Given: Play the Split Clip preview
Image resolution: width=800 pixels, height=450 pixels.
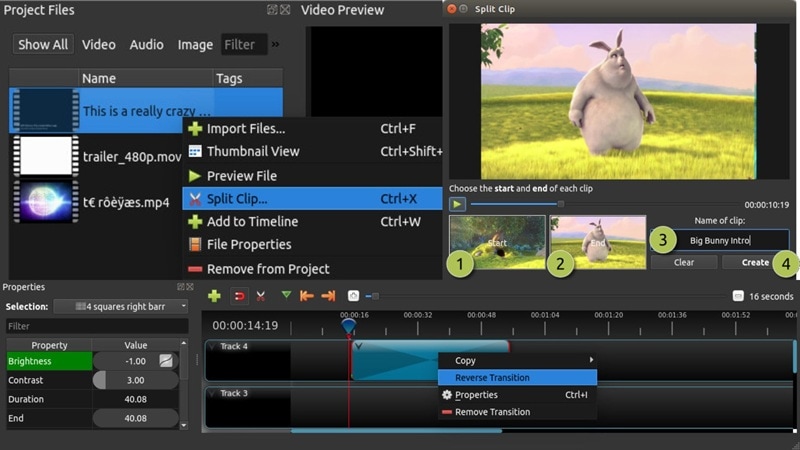Looking at the screenshot, I should (x=457, y=205).
